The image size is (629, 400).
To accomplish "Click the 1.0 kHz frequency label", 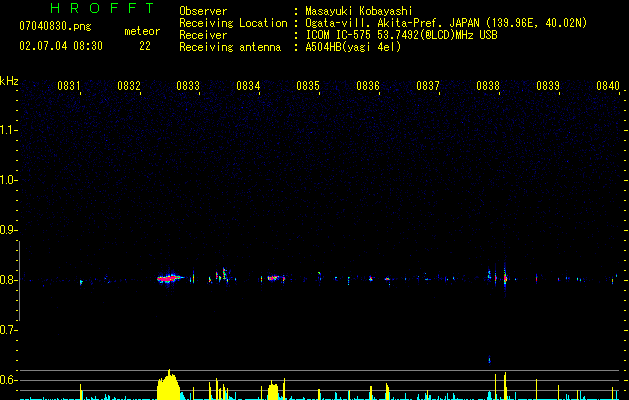I will 8,180.
